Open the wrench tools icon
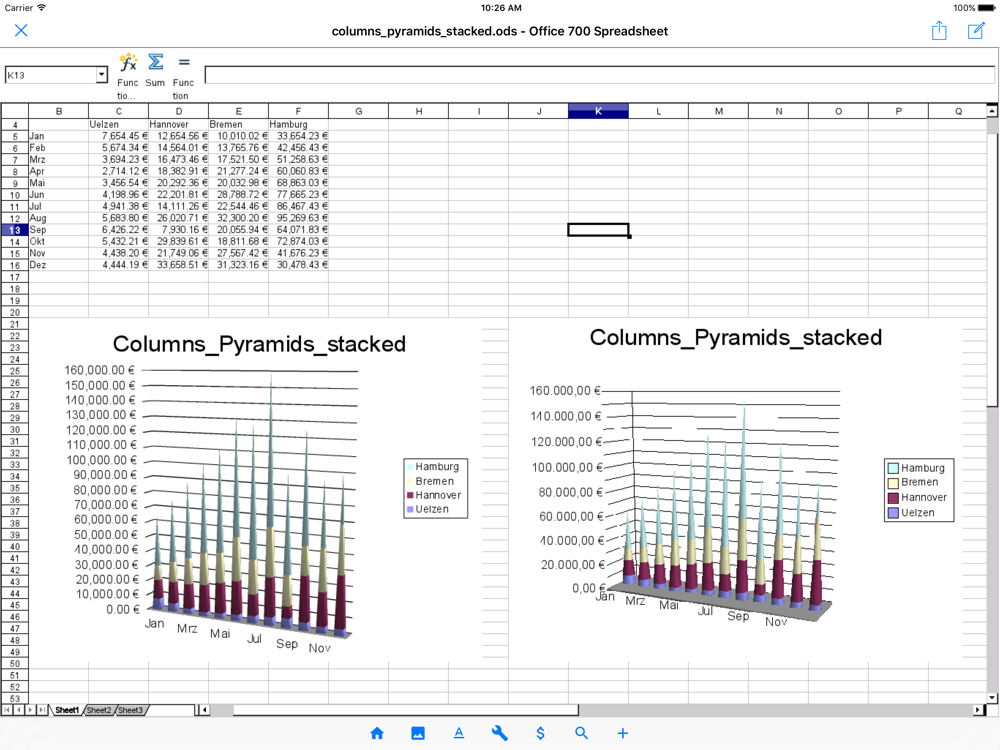The image size is (1000, 750). 500,733
